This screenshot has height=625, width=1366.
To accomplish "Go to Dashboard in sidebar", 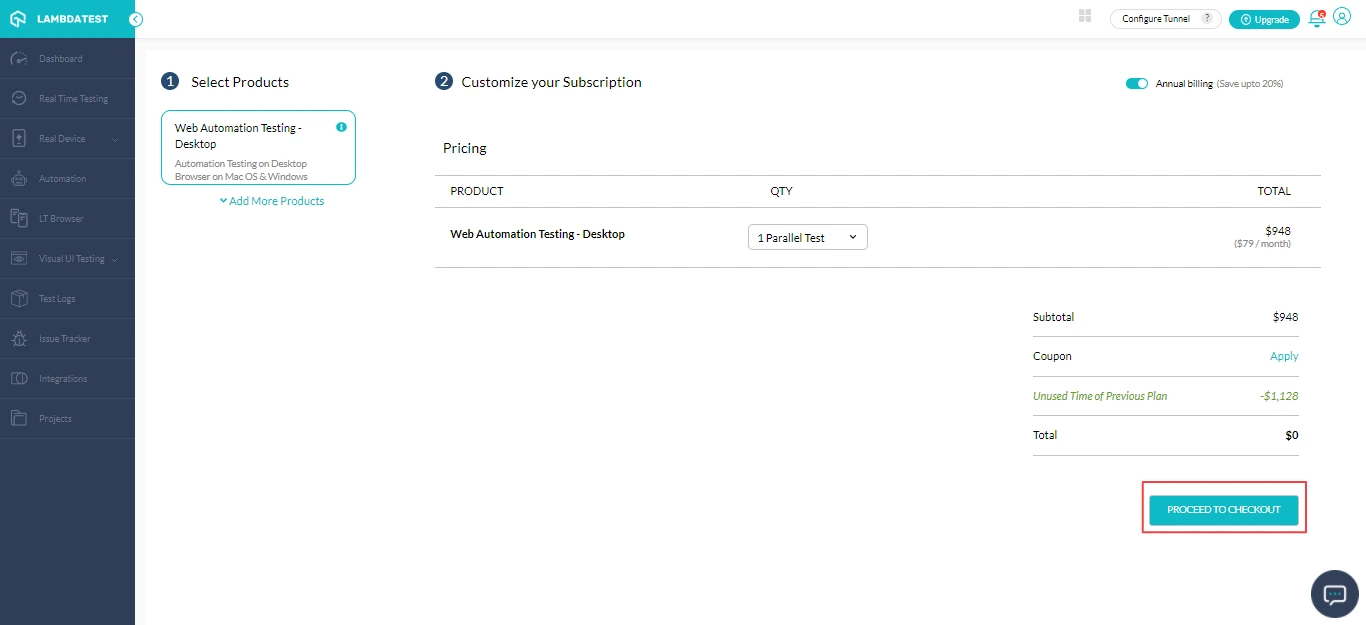I will click(60, 59).
